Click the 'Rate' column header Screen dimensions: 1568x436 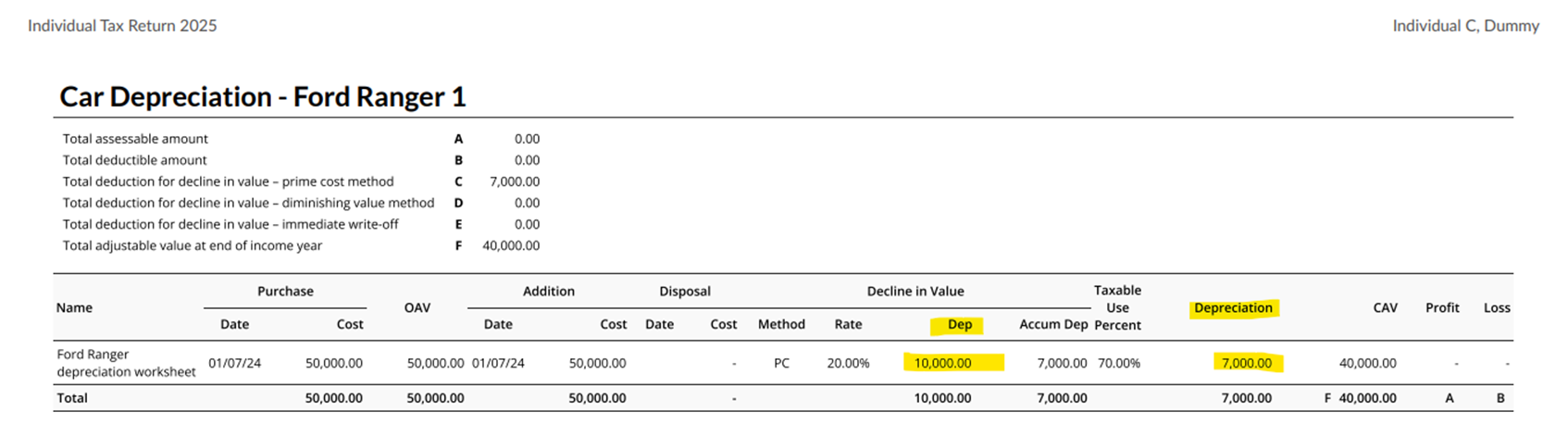click(x=848, y=324)
